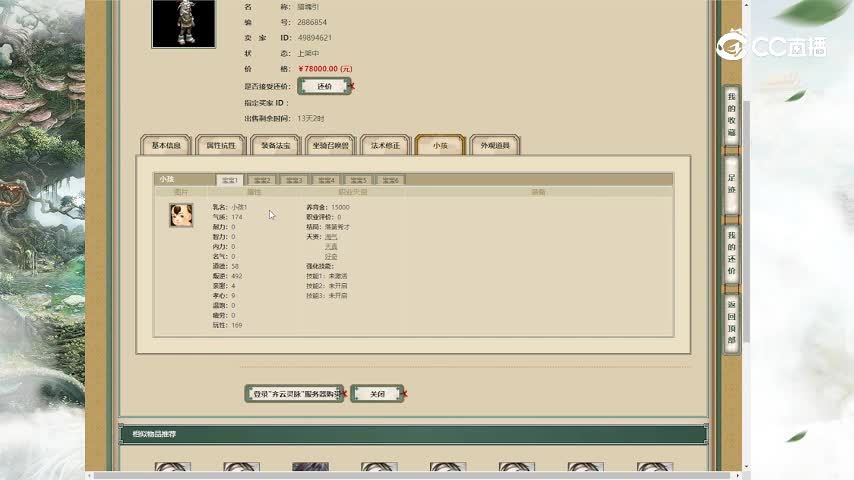
Task: Select the 宝宝4 sub-tab
Action: [x=326, y=180]
